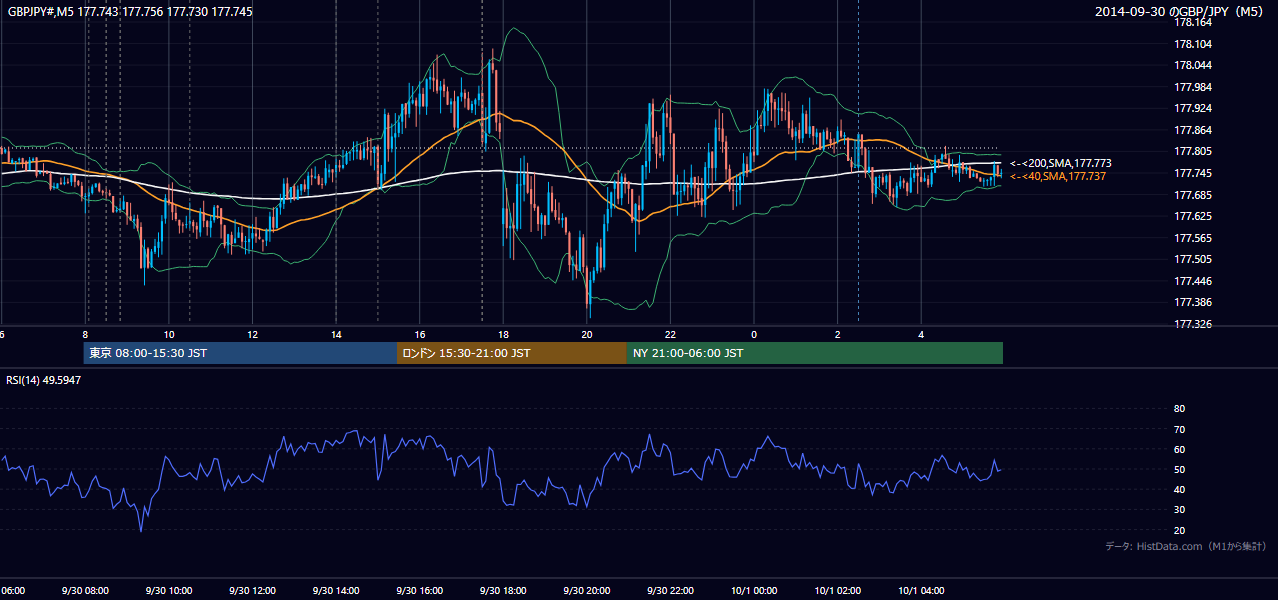Click RSI scale value 60

[x=1179, y=449]
